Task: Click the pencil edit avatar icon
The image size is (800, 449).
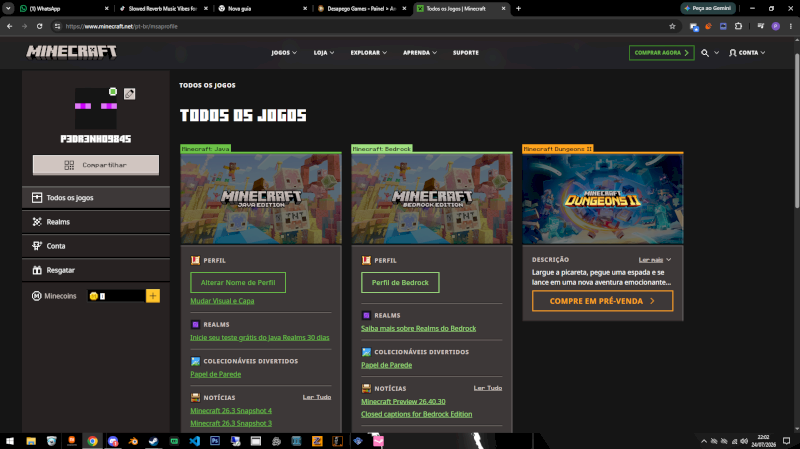Action: point(130,94)
